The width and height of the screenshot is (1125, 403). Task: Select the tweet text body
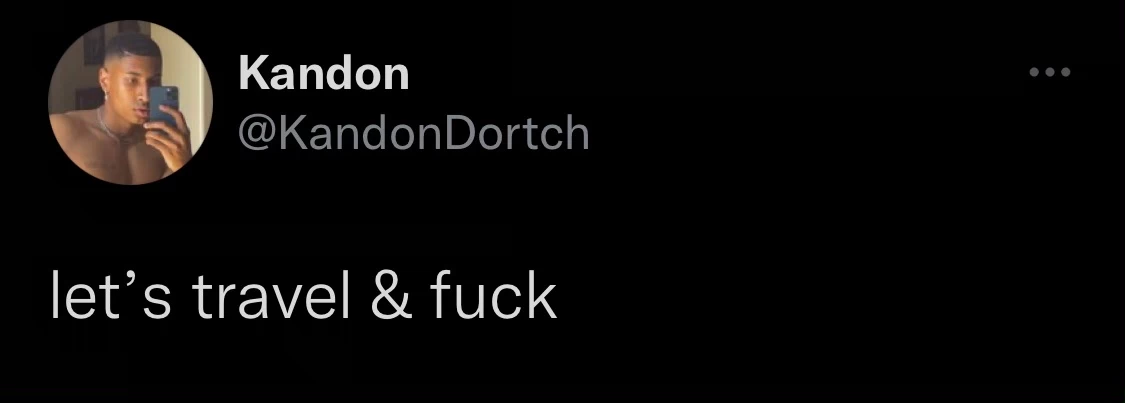coord(303,295)
